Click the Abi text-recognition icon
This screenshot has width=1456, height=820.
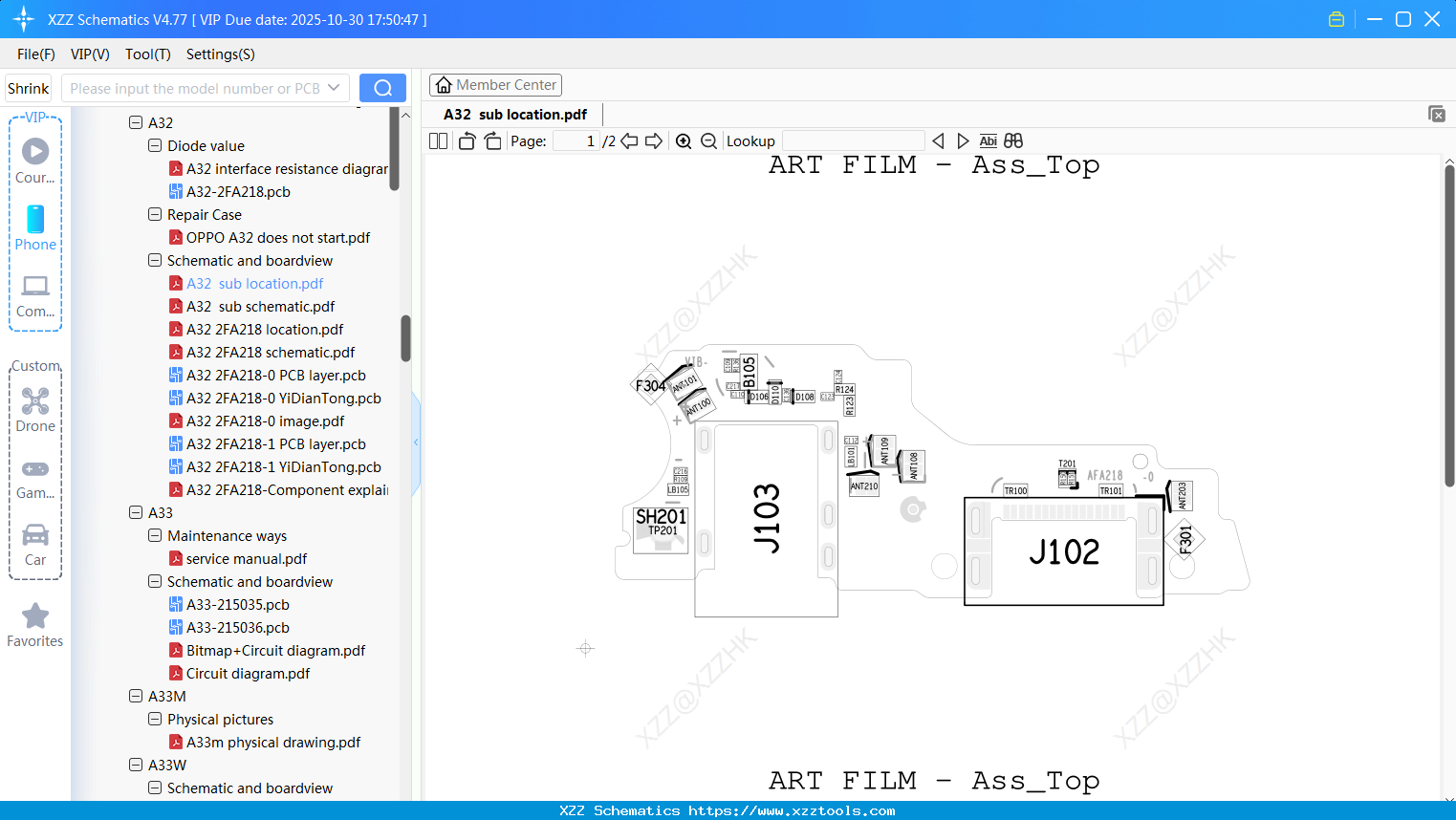coord(988,140)
